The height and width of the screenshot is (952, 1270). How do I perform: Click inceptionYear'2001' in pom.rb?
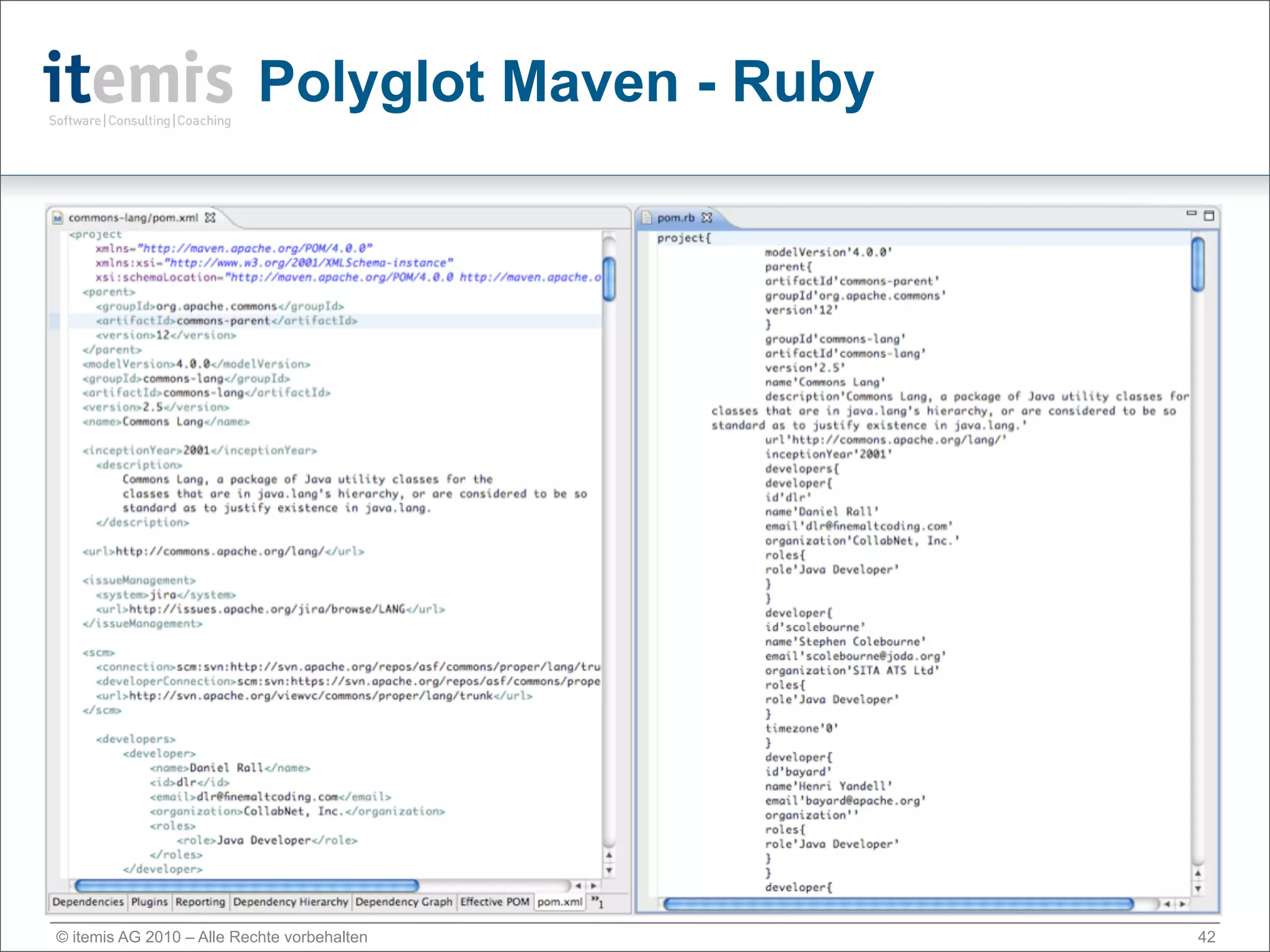coord(828,454)
